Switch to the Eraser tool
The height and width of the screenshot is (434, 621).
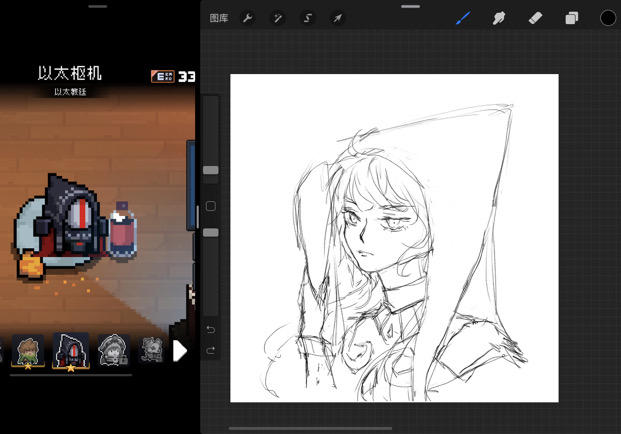(x=535, y=18)
